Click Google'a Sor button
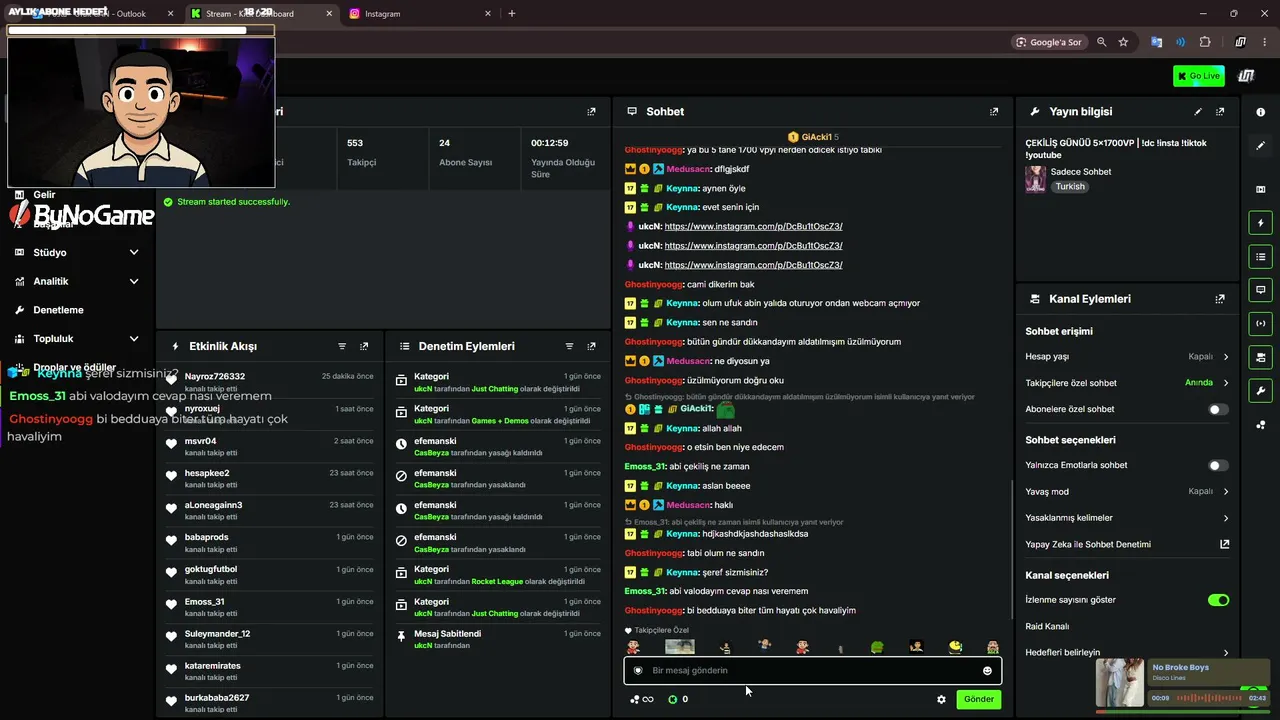This screenshot has height=720, width=1280. click(1048, 42)
